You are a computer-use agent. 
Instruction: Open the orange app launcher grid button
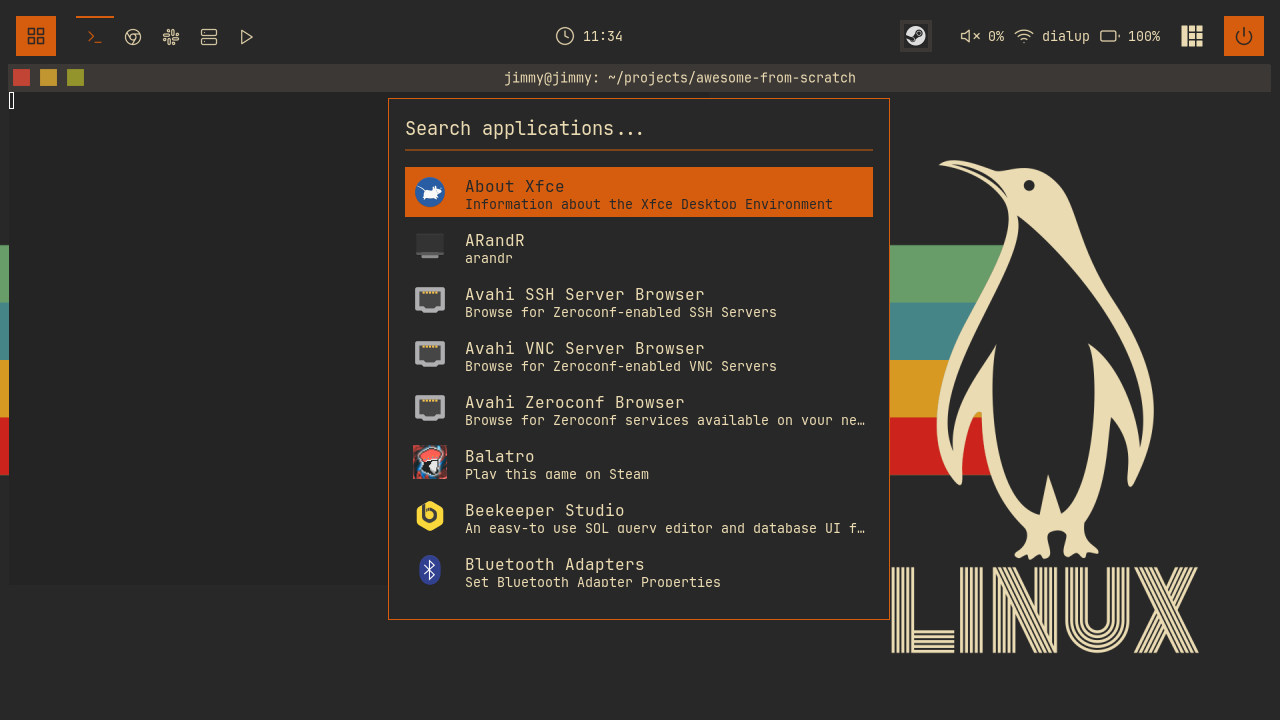pos(36,36)
